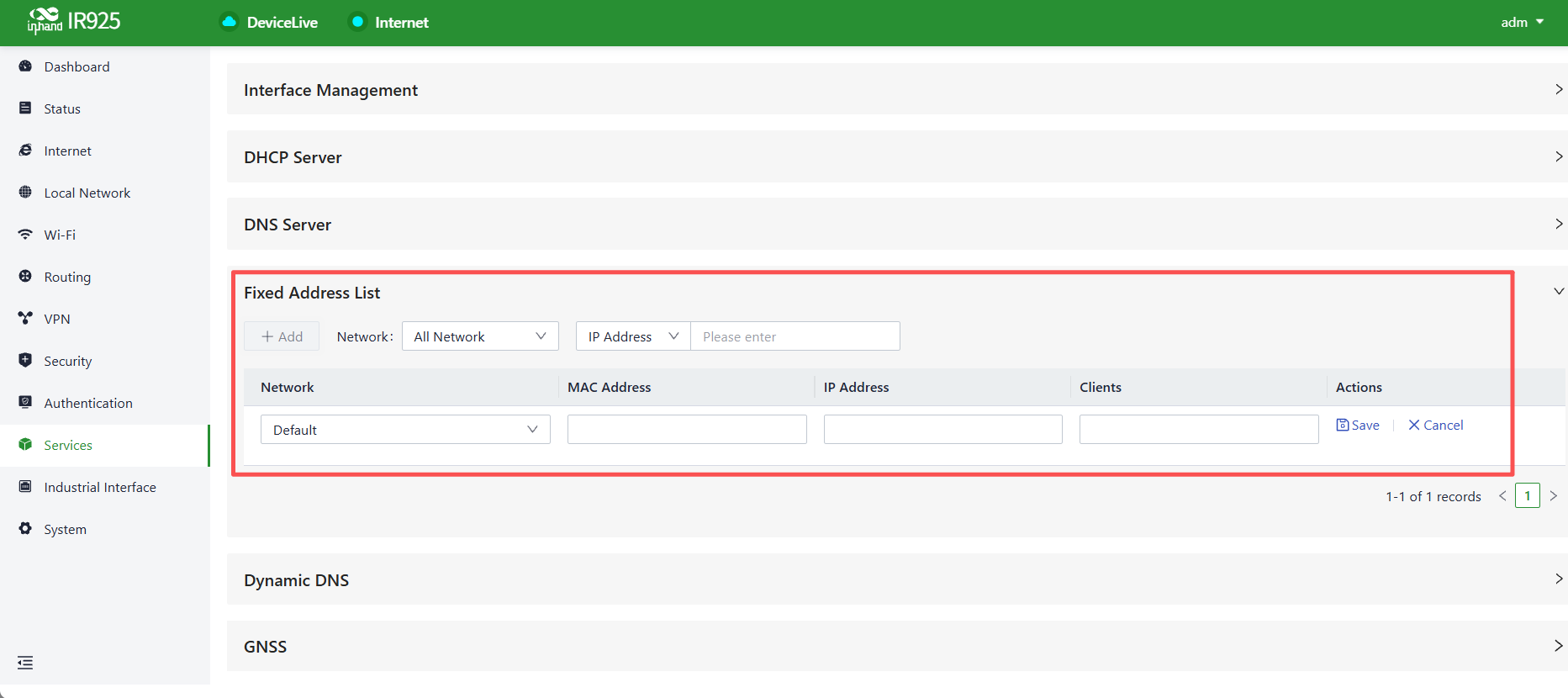
Task: Click the IP Address input field in row
Action: (943, 430)
